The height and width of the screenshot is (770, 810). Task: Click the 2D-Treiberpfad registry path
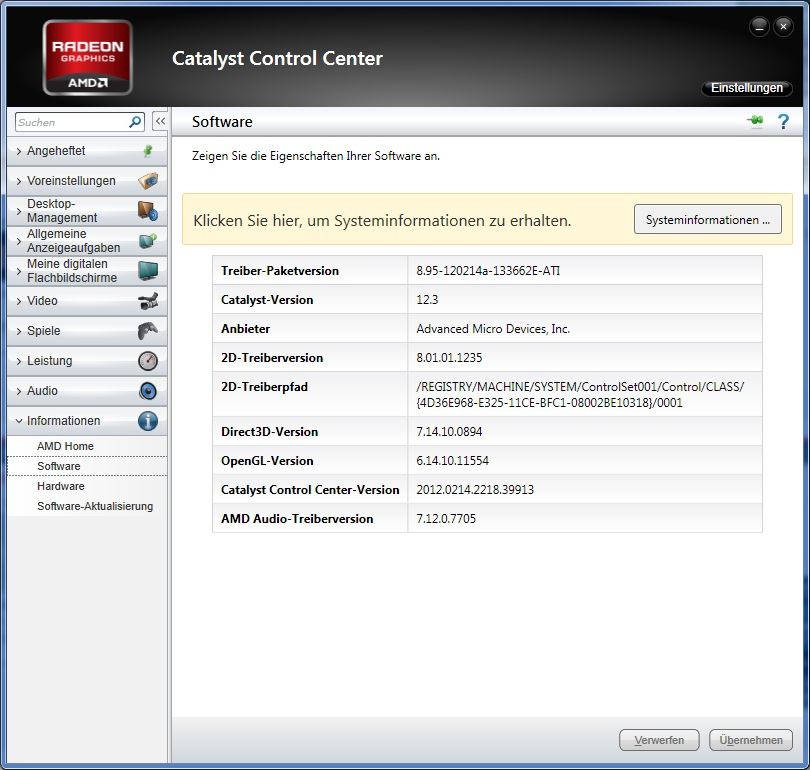[x=580, y=395]
